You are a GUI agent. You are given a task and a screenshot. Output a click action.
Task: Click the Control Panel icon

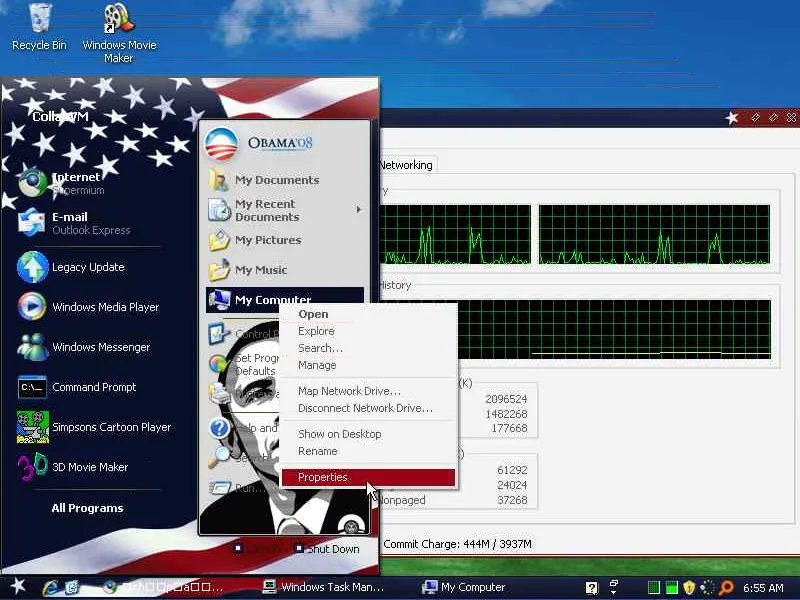click(x=219, y=334)
